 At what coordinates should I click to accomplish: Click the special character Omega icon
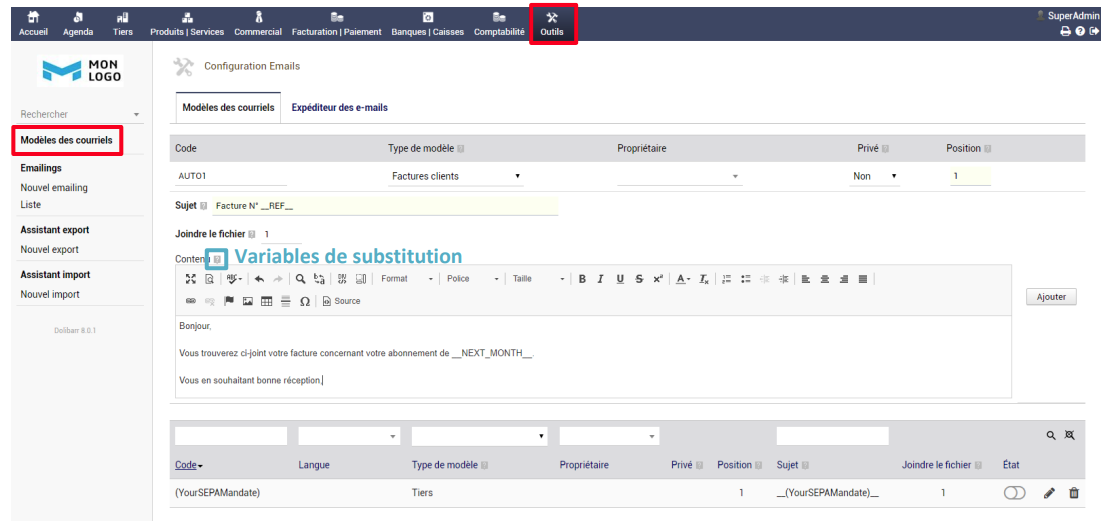(x=305, y=301)
